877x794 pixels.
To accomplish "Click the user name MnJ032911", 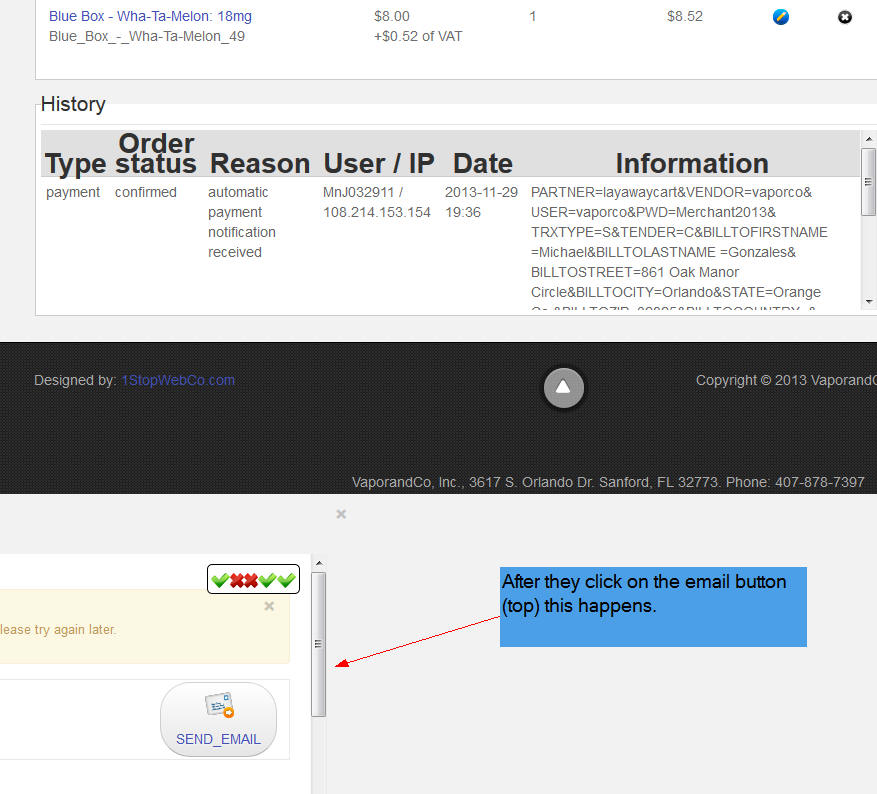I will 359,192.
